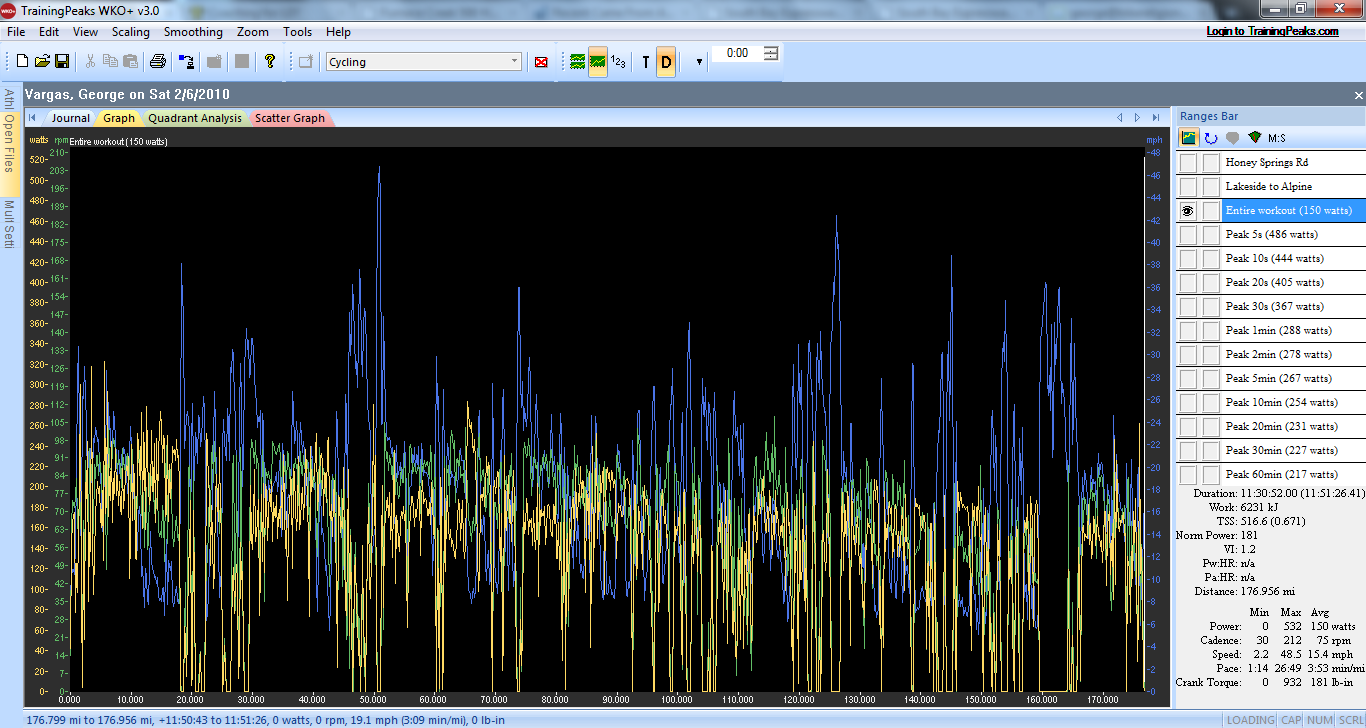Toggle the eye icon for Entire workout
1366x728 pixels.
1188,210
